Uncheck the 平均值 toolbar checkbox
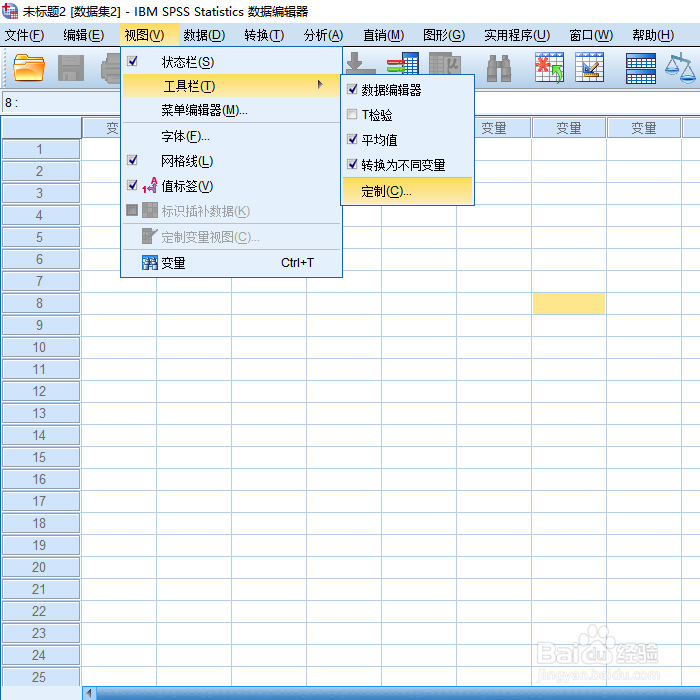This screenshot has width=700, height=700. tap(352, 139)
